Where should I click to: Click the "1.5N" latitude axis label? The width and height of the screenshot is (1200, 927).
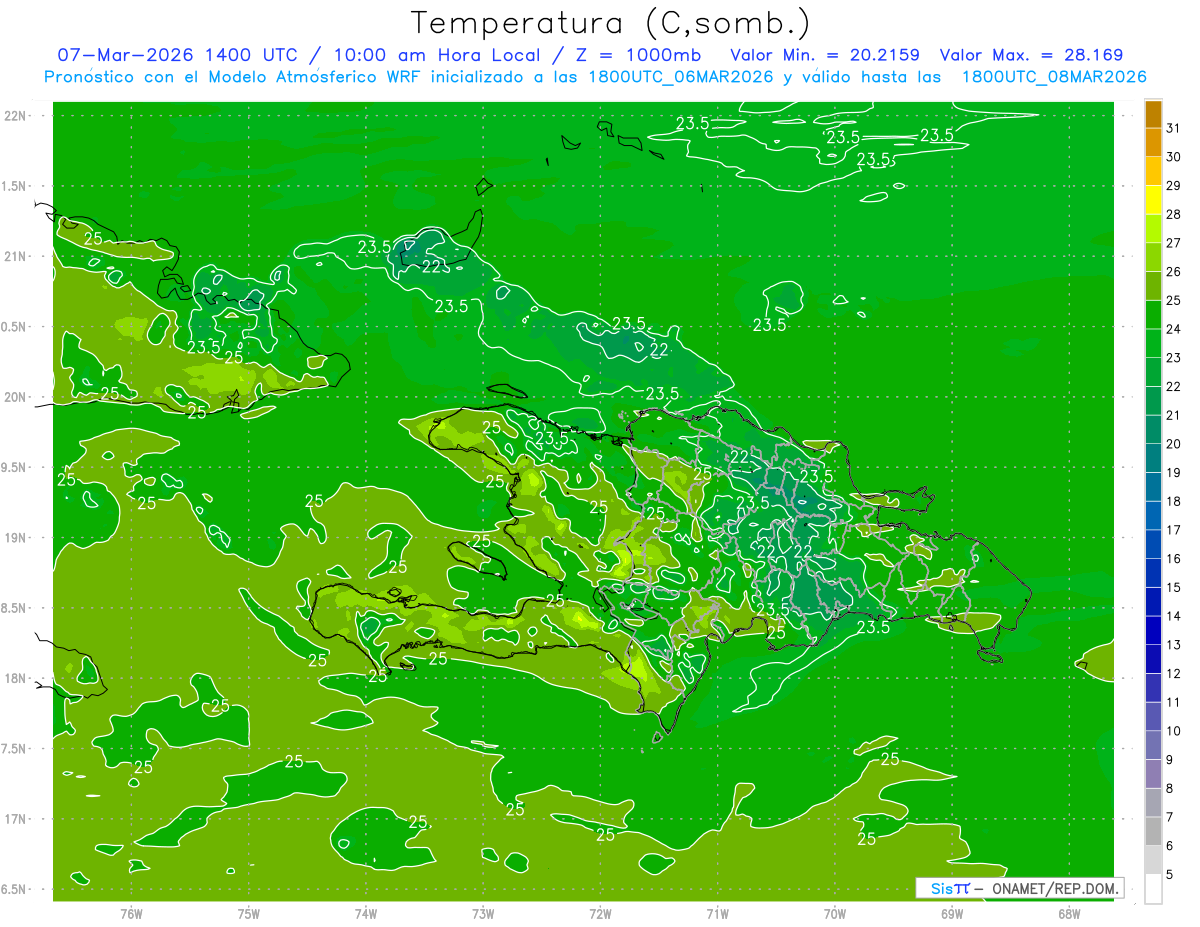pos(14,186)
